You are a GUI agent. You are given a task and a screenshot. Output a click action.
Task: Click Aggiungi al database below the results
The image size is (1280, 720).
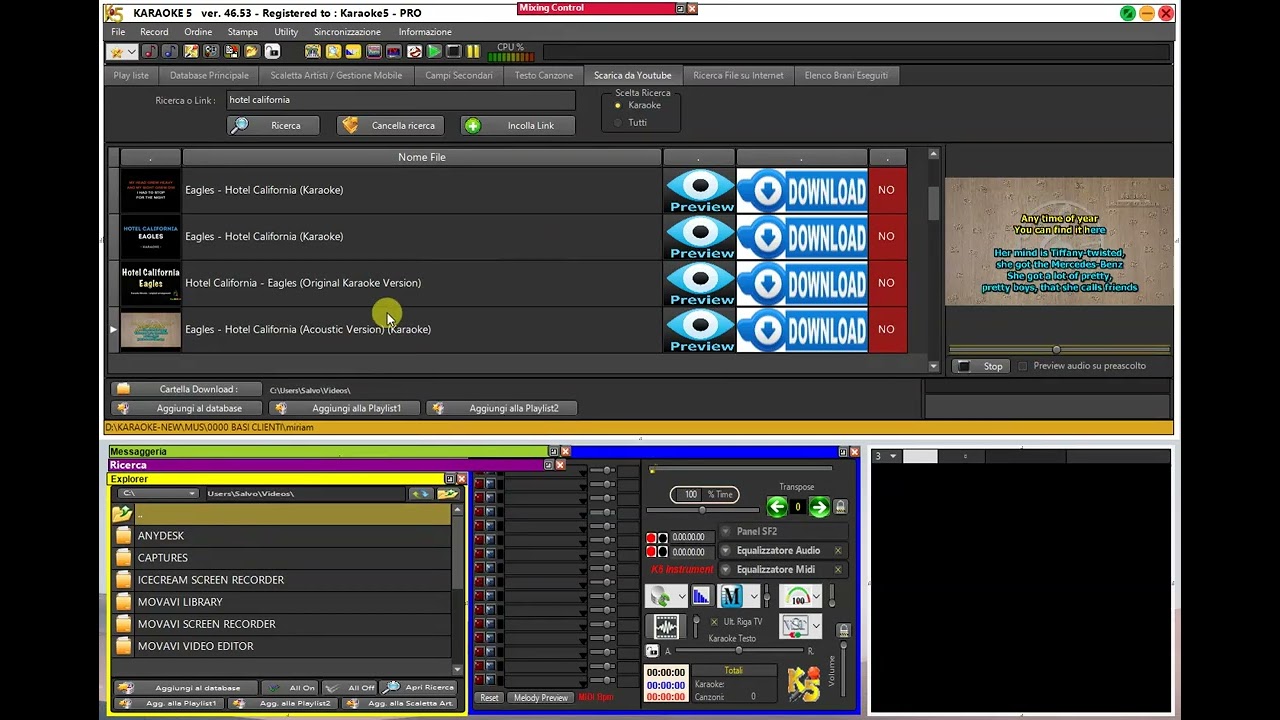pyautogui.click(x=186, y=408)
